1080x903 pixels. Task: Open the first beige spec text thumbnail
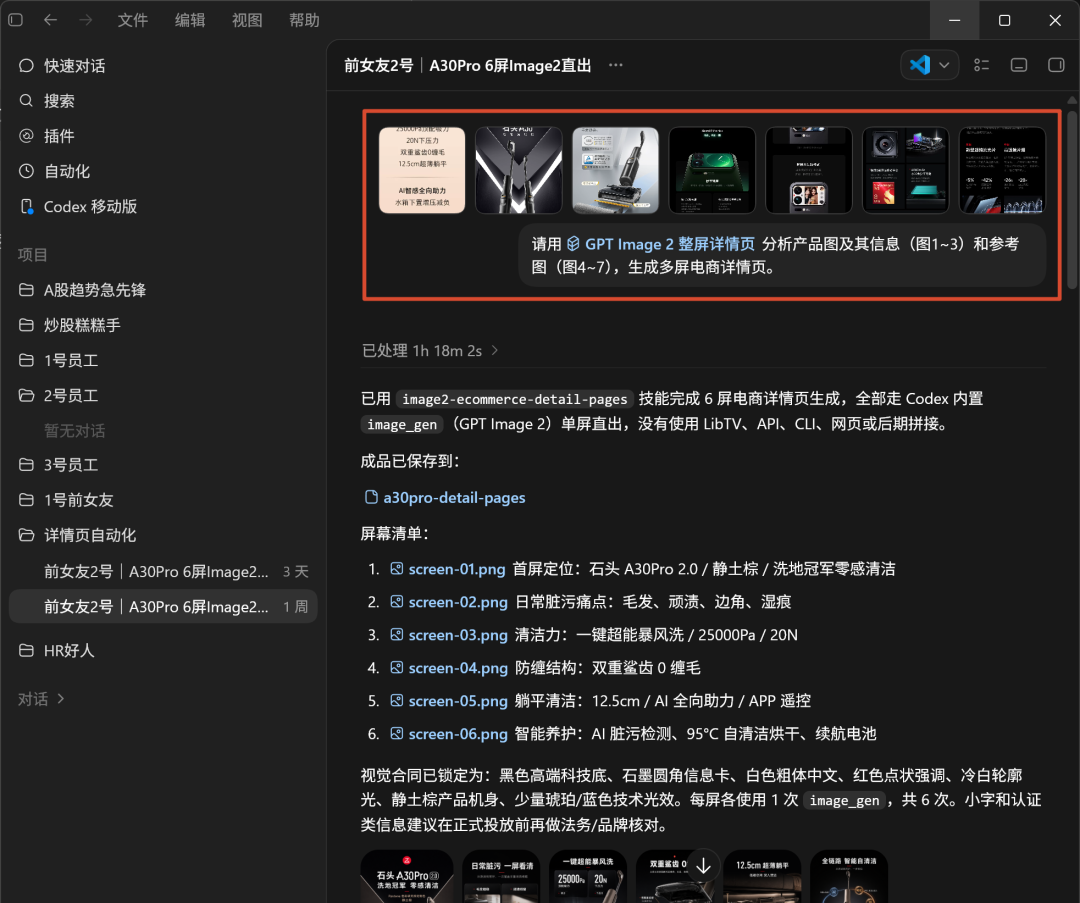click(x=422, y=170)
